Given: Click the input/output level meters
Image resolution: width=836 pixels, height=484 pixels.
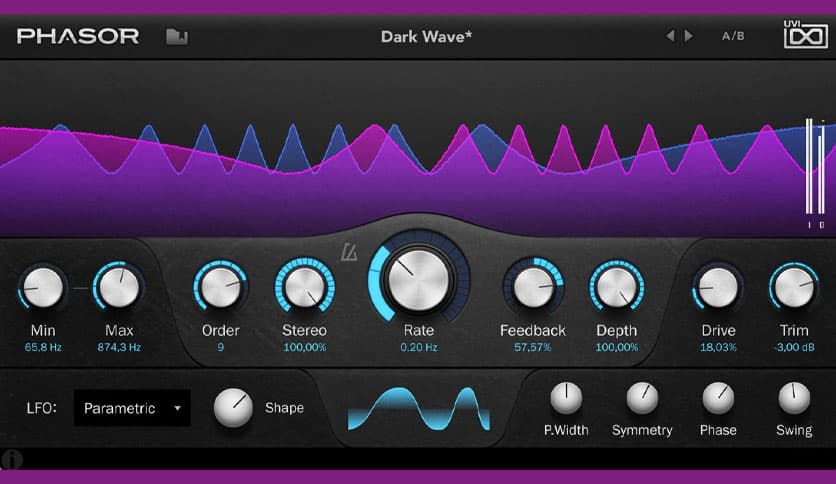Looking at the screenshot, I should (x=816, y=173).
